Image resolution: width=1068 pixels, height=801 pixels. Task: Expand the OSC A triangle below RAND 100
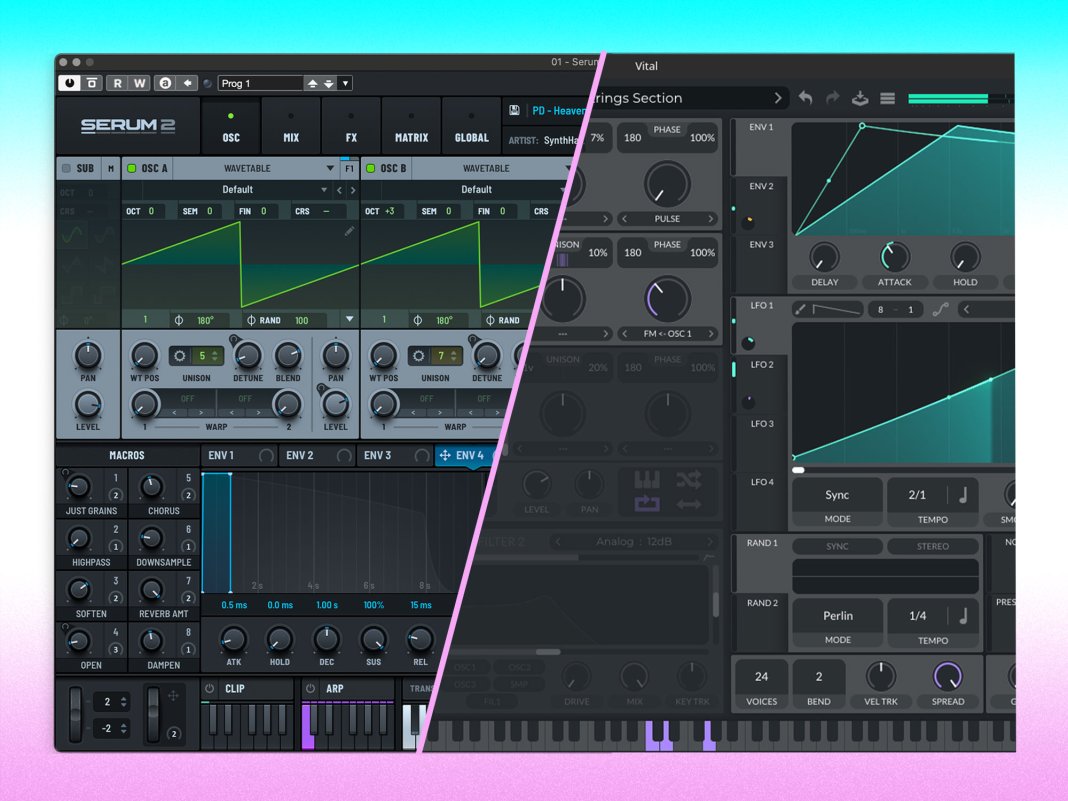point(349,319)
